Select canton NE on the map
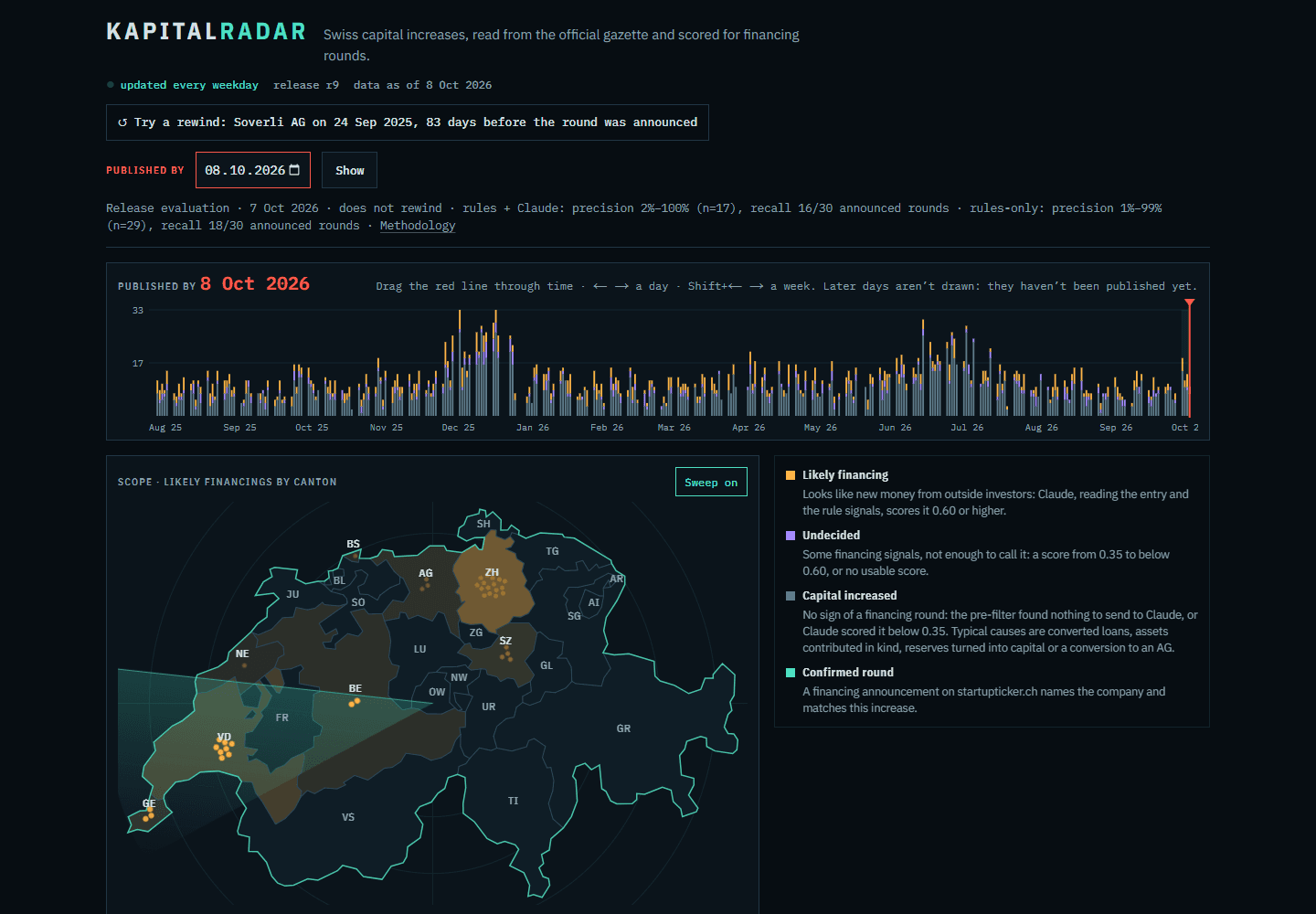 [242, 654]
